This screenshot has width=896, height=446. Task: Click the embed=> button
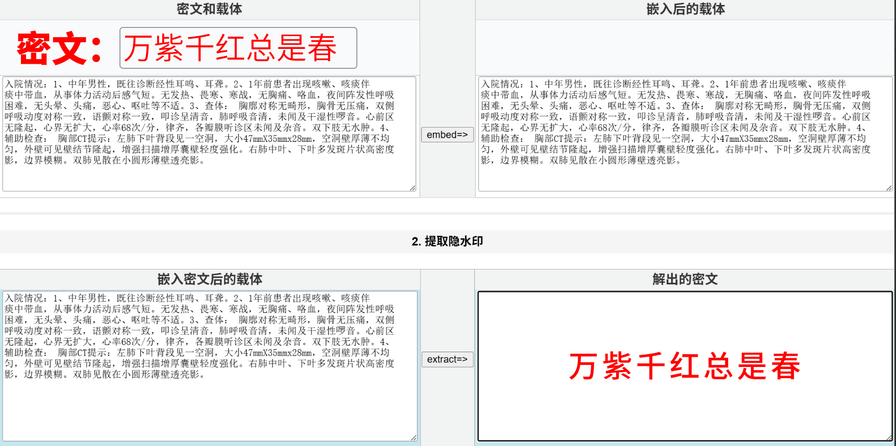coord(447,135)
